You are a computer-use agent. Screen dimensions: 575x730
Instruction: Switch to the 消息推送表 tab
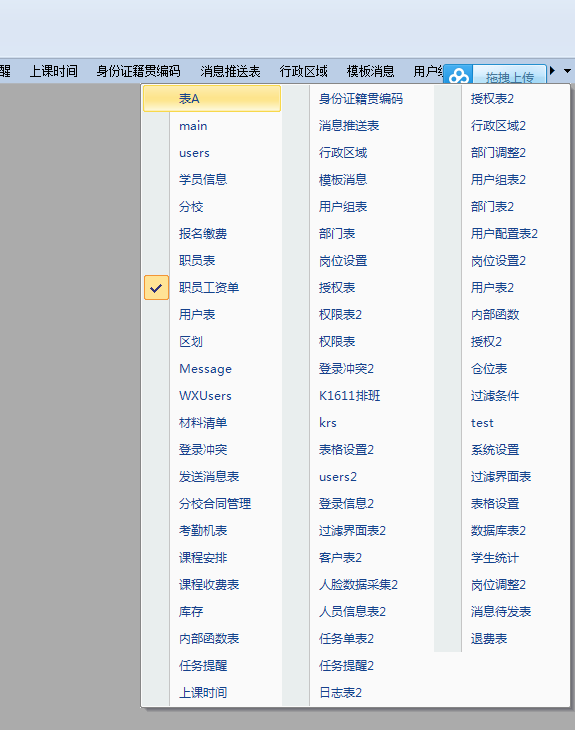coord(230,71)
